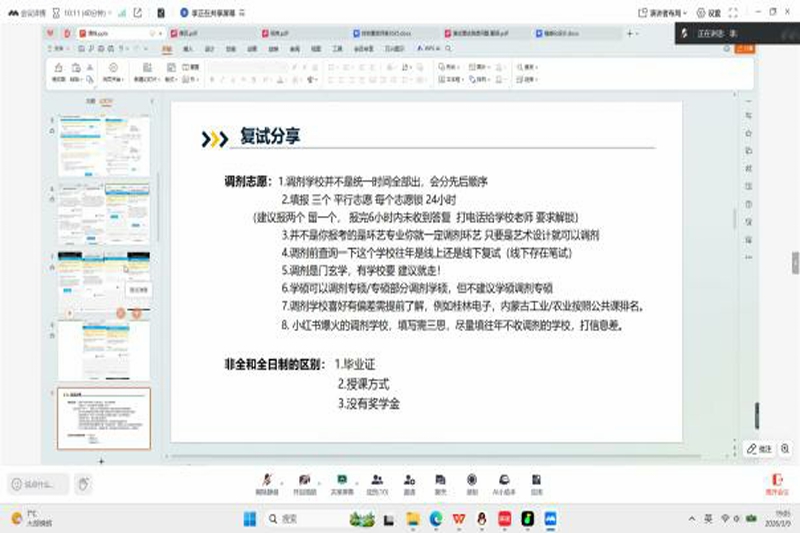Open Windows Start menu
Screen dimensions: 800x533
pyautogui.click(x=248, y=519)
